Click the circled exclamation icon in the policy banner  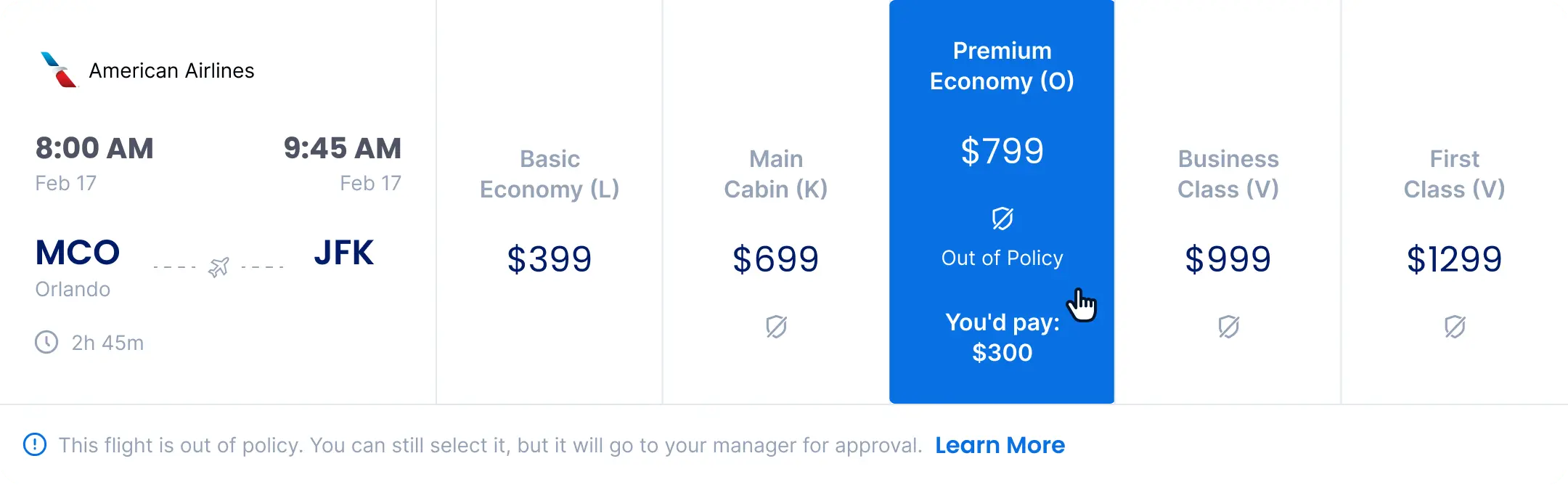click(x=36, y=444)
